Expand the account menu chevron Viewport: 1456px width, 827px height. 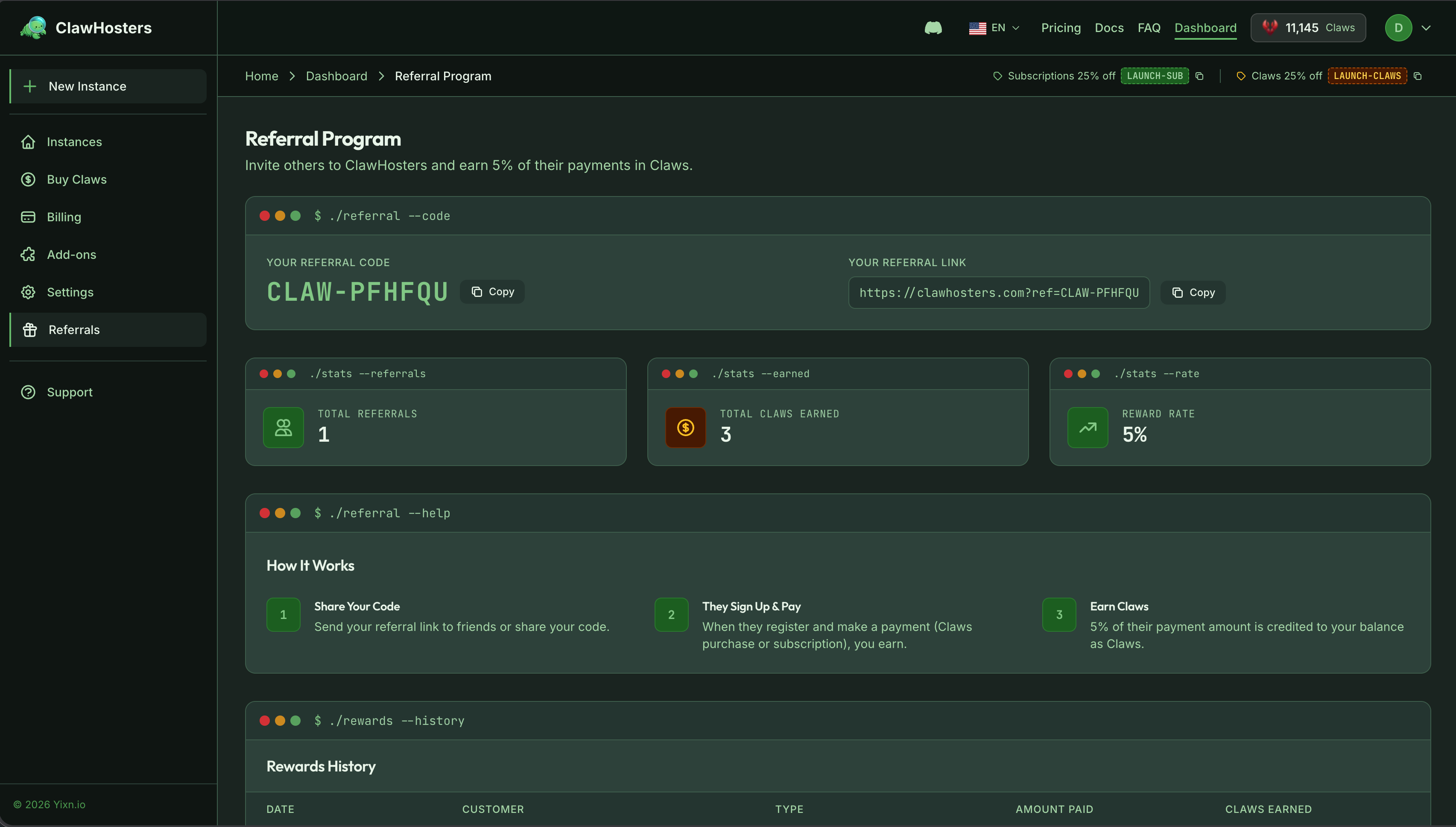pos(1427,27)
